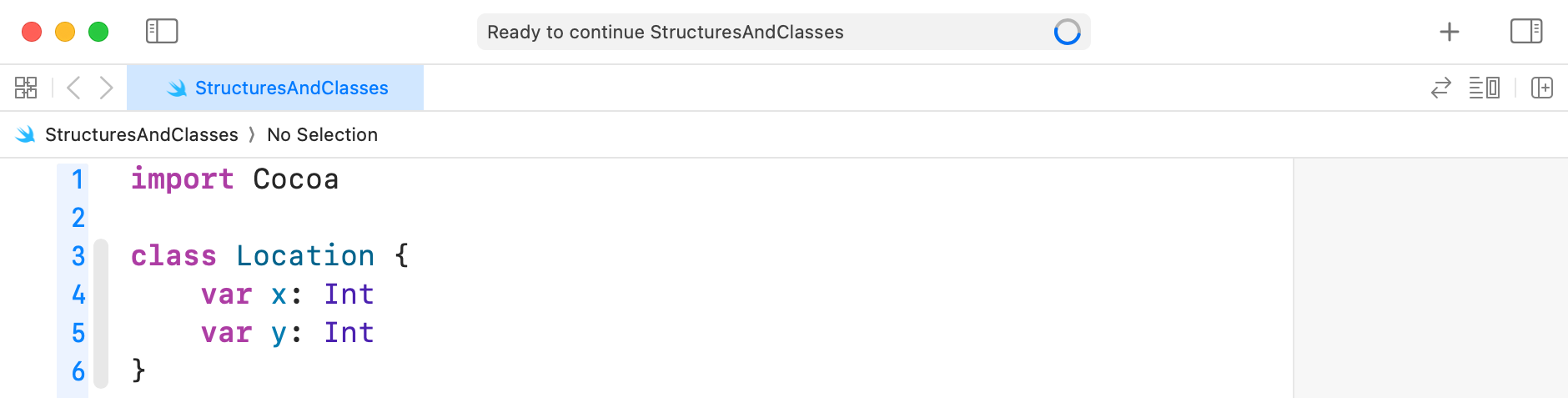1568x398 pixels.
Task: Open the editor options lines menu
Action: [x=1484, y=88]
